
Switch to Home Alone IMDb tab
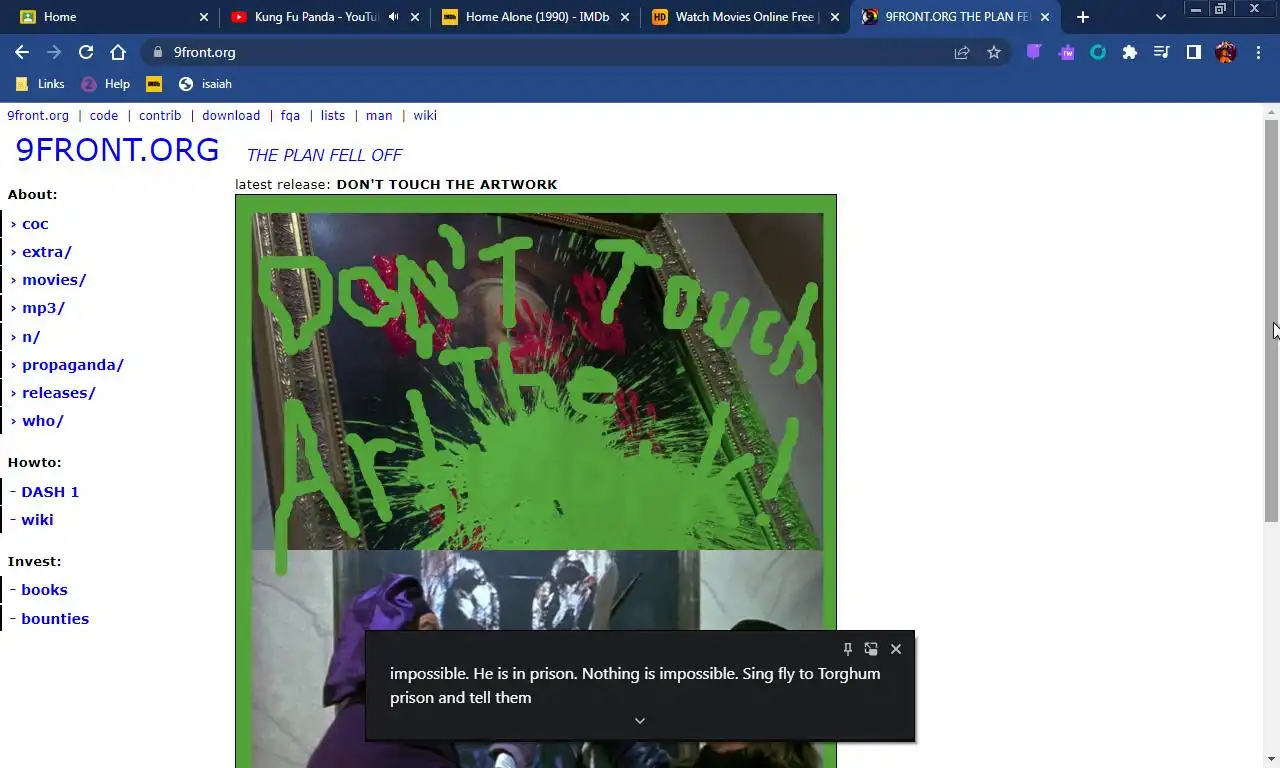click(x=536, y=17)
